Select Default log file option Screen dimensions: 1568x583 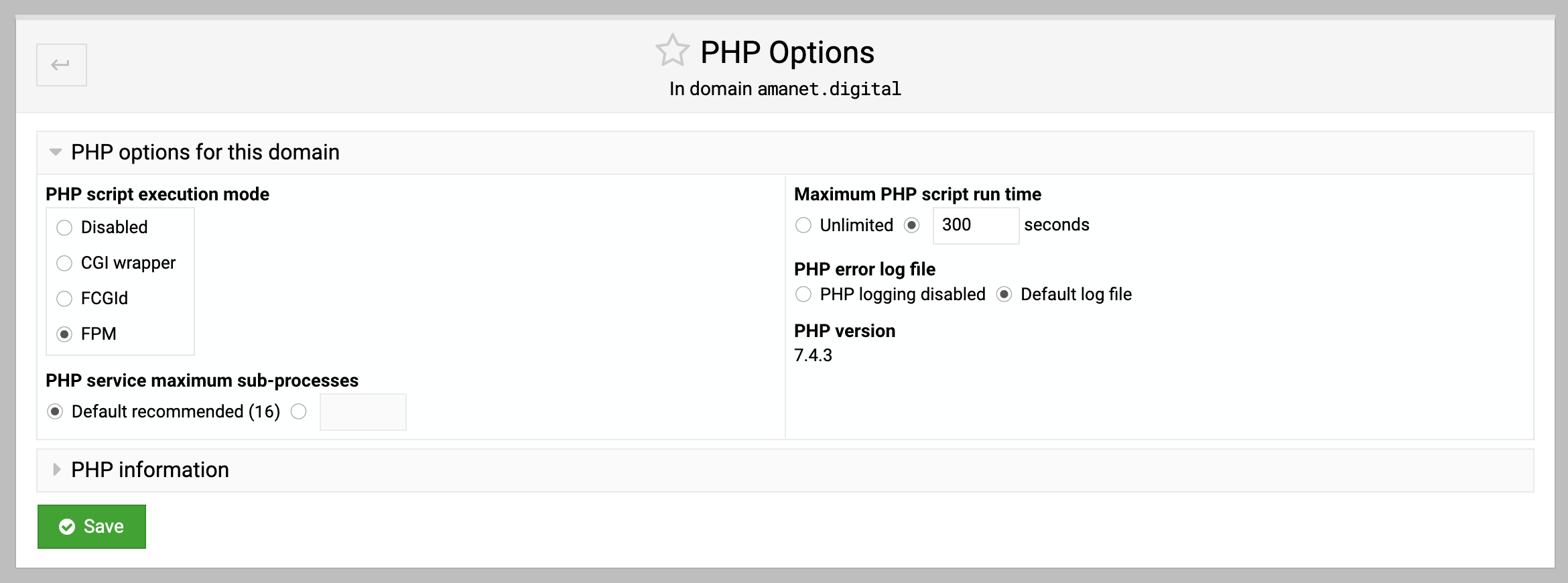[x=1004, y=294]
